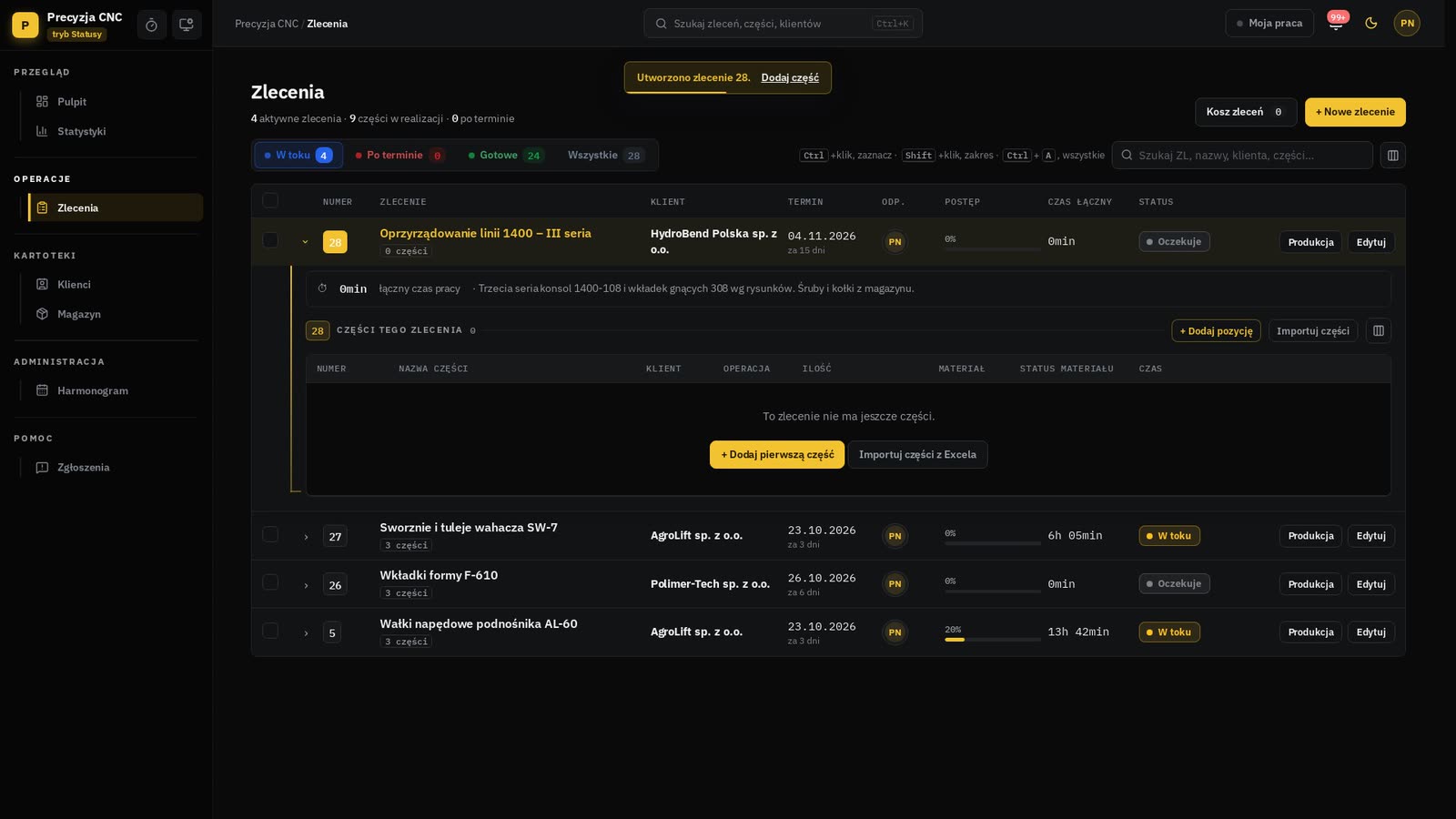Open column settings icon next to orders search

coord(1392,155)
